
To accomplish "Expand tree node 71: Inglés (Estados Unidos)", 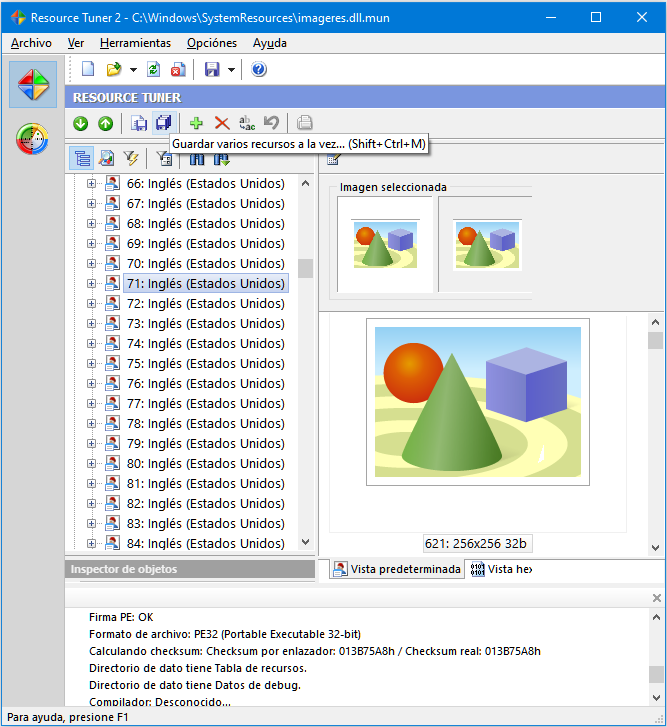I will pos(91,283).
